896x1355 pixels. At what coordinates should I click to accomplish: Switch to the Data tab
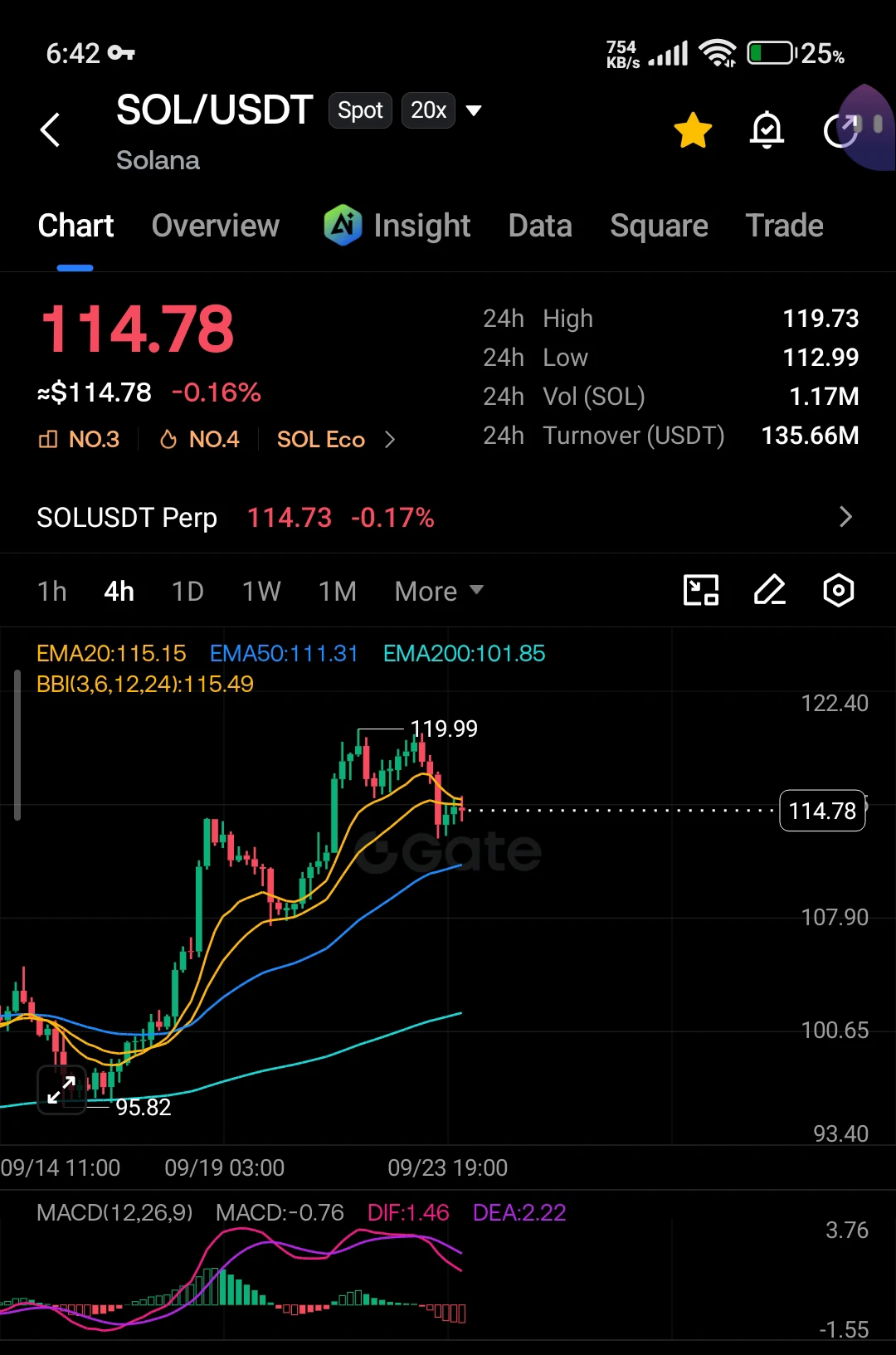click(540, 226)
